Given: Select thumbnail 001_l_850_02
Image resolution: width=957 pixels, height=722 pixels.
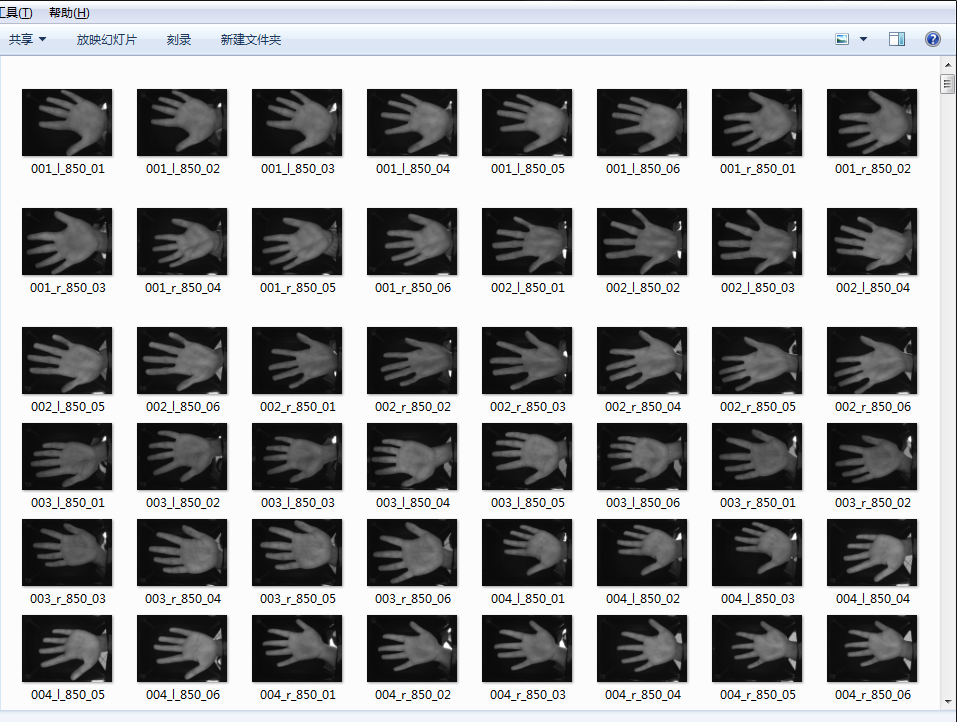Looking at the screenshot, I should [182, 123].
